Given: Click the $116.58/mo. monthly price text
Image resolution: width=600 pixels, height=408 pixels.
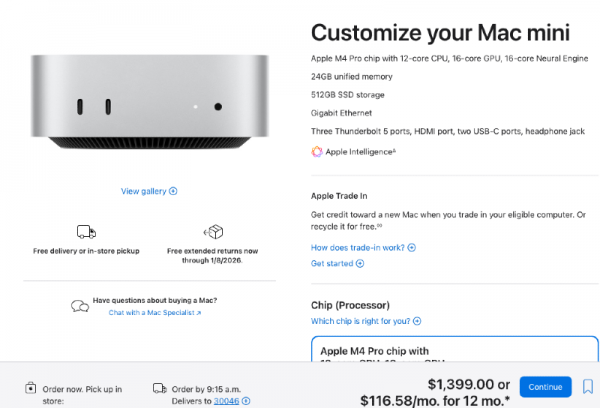Looking at the screenshot, I should 434,400.
